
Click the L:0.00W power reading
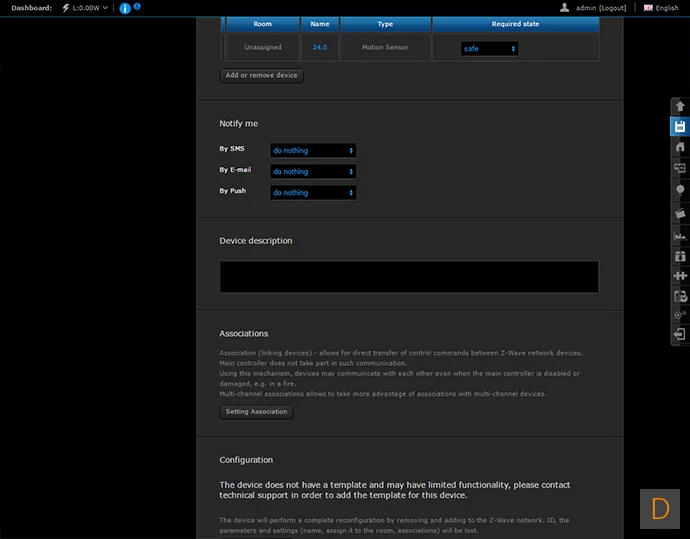click(86, 8)
